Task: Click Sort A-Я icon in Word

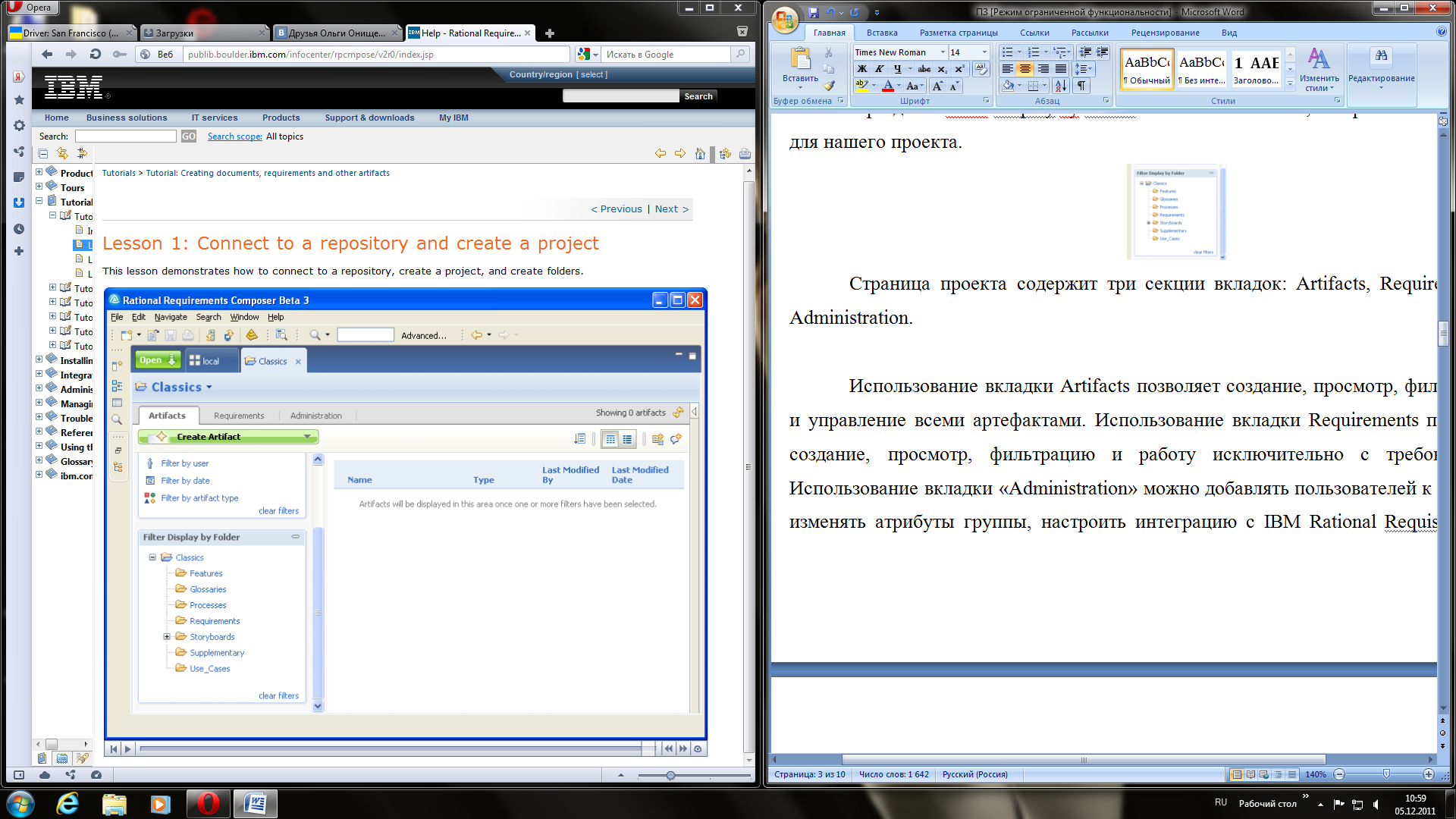Action: 1061,86
